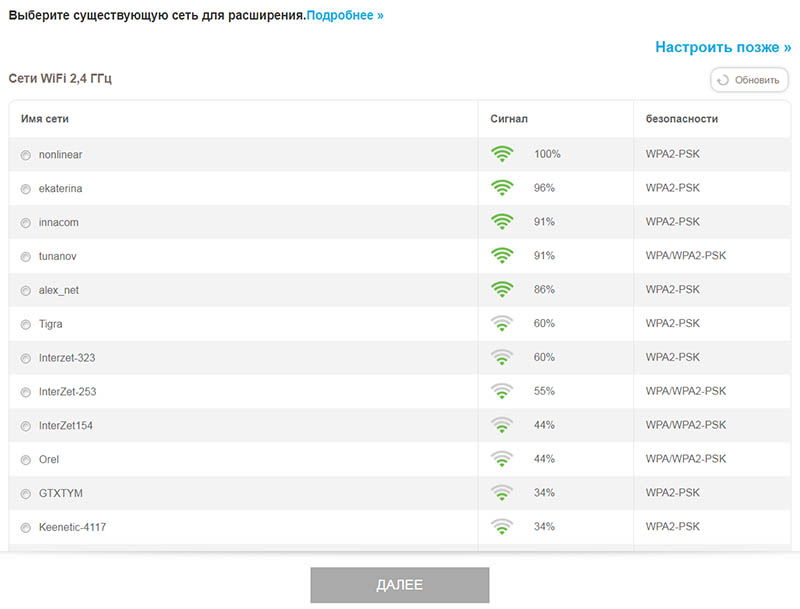Select the GTXTYM radio button
800x609 pixels.
[x=26, y=494]
